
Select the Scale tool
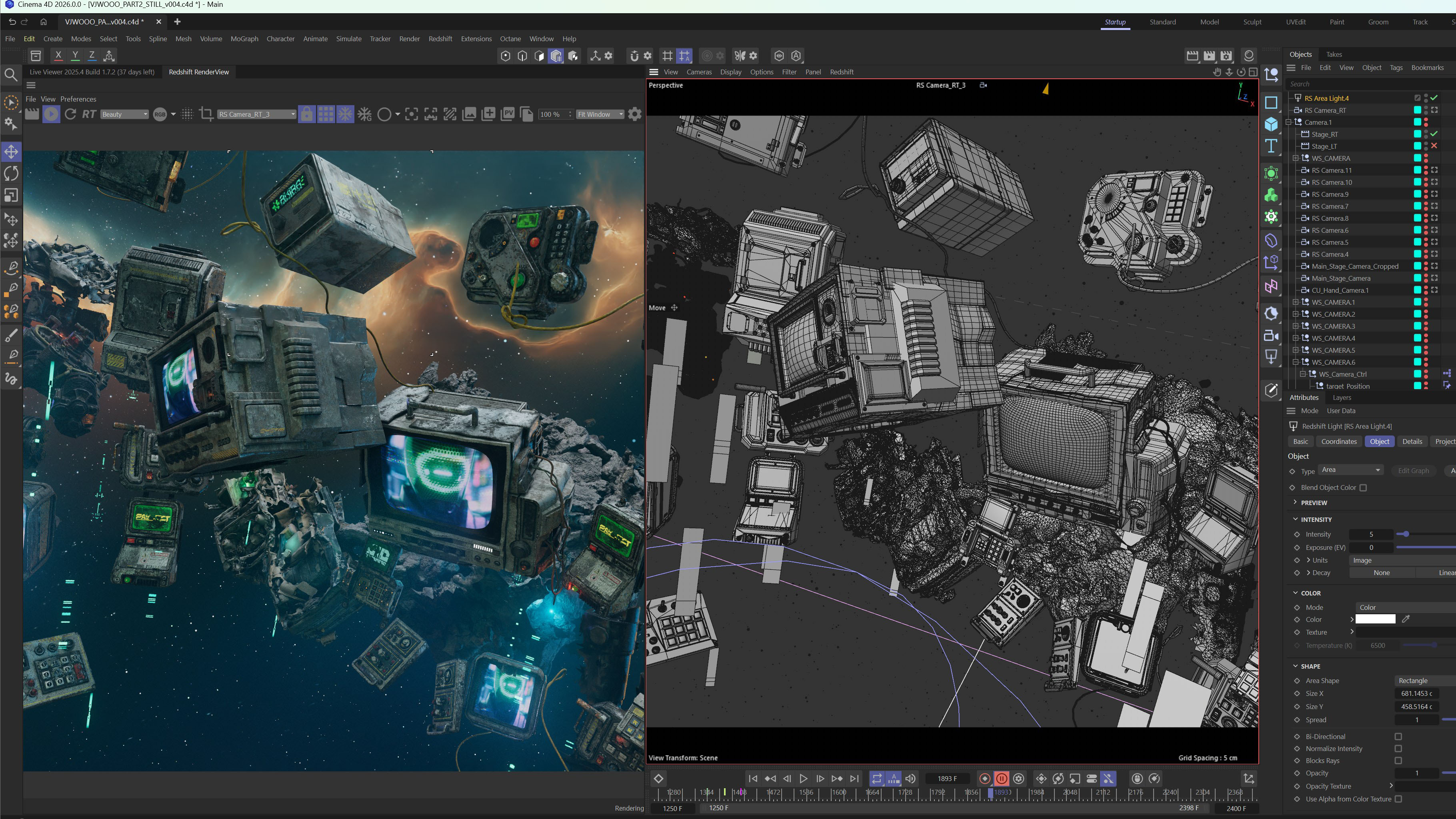click(x=11, y=196)
